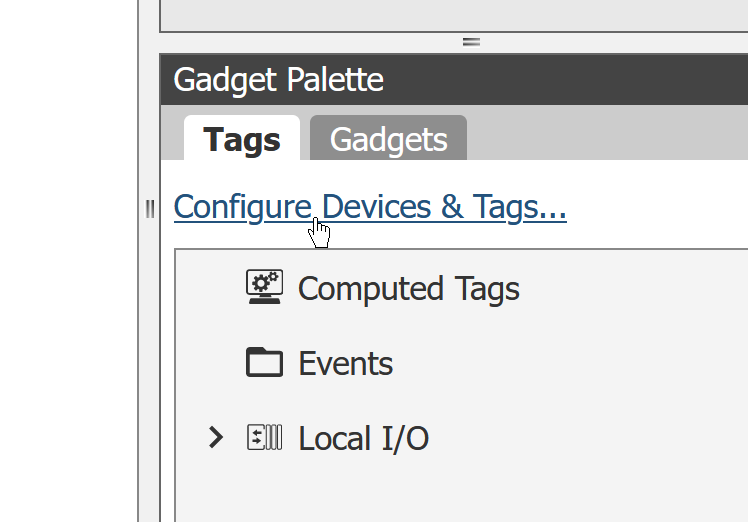Click the word Configure in the blue link

pyautogui.click(x=243, y=207)
